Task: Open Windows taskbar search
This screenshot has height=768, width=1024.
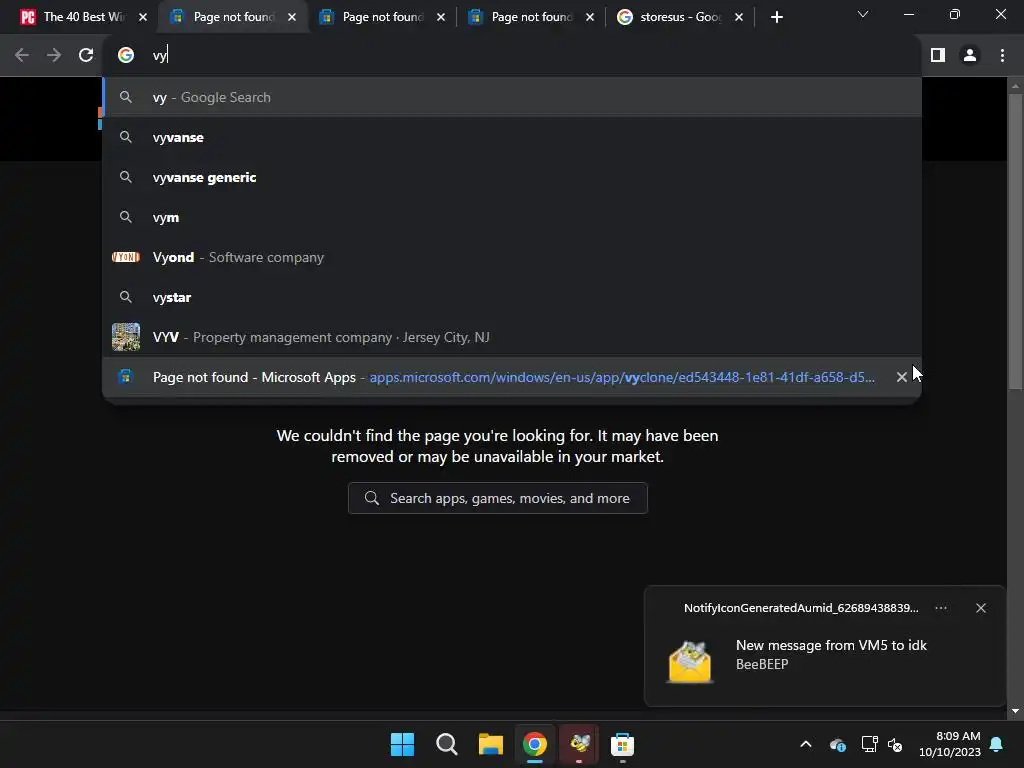Action: 447,744
